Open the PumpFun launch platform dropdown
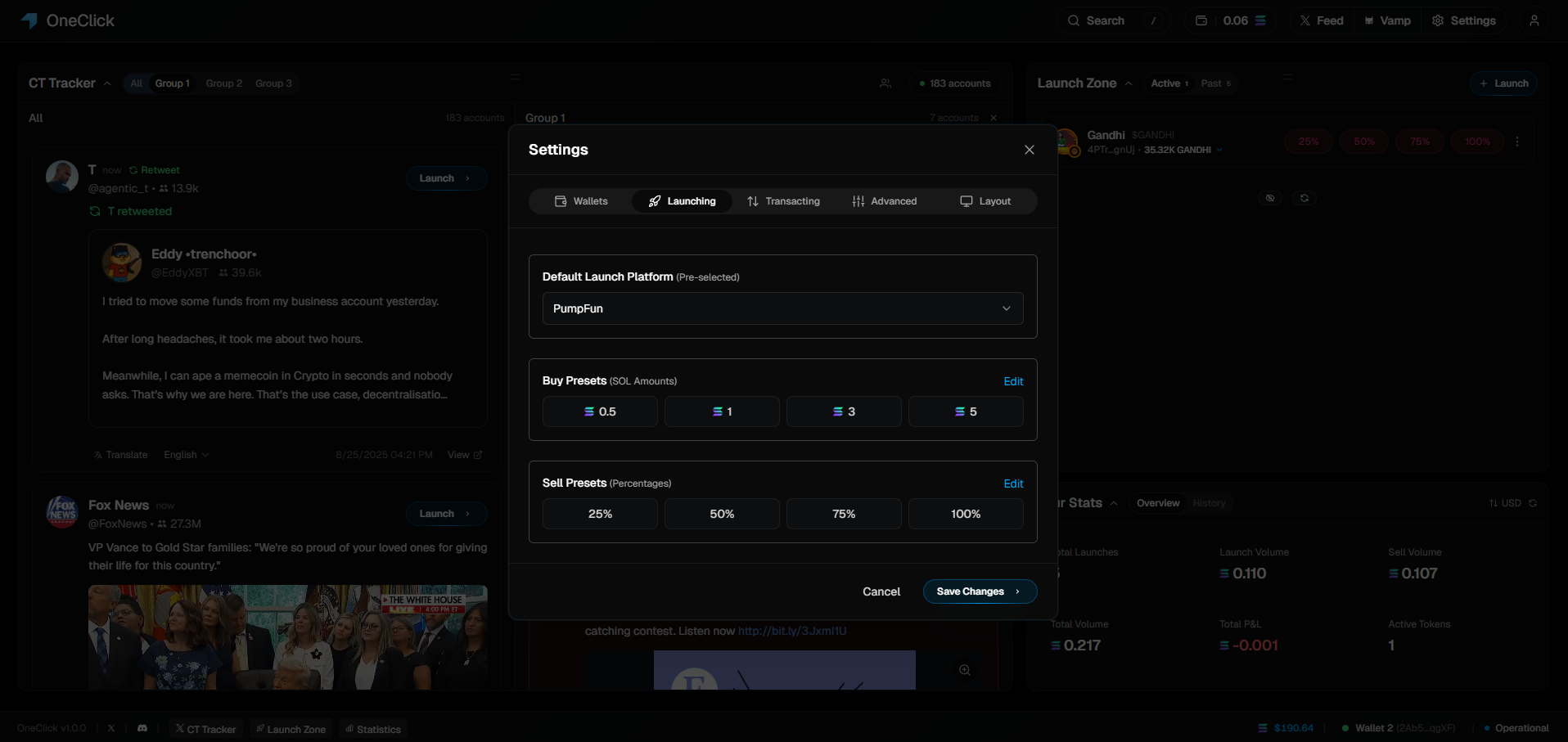 point(783,308)
